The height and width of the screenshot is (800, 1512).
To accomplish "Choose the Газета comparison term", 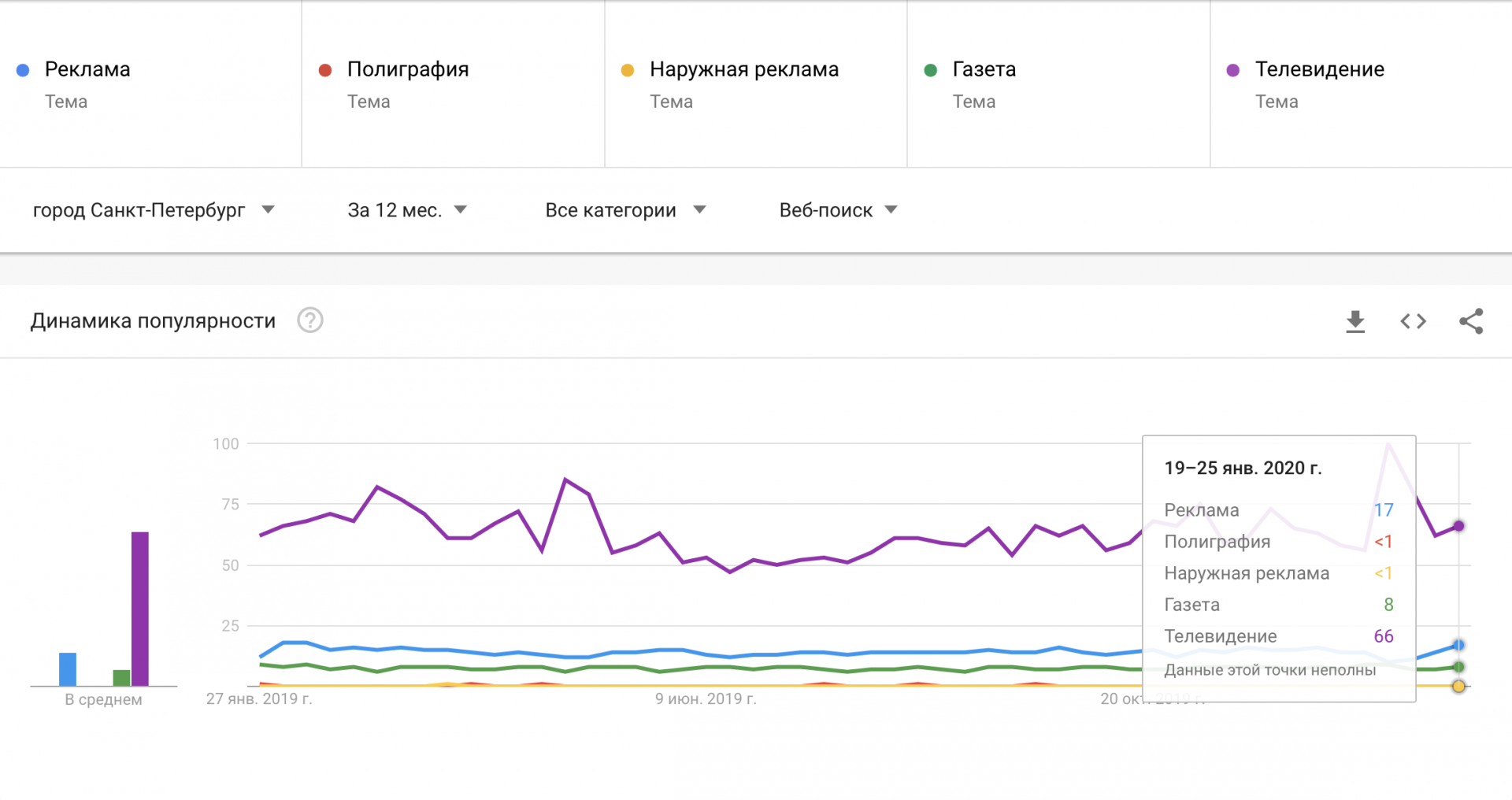I will (x=984, y=69).
